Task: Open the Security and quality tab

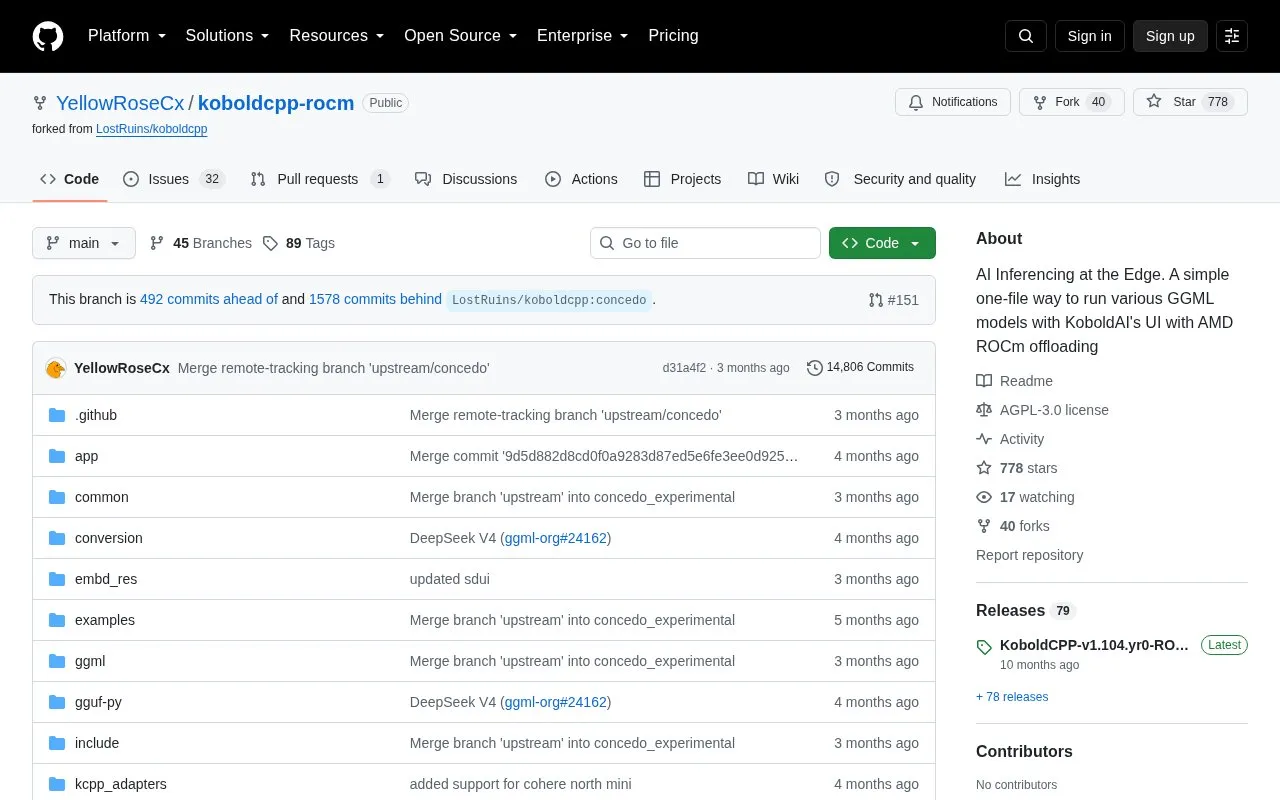Action: (x=900, y=179)
